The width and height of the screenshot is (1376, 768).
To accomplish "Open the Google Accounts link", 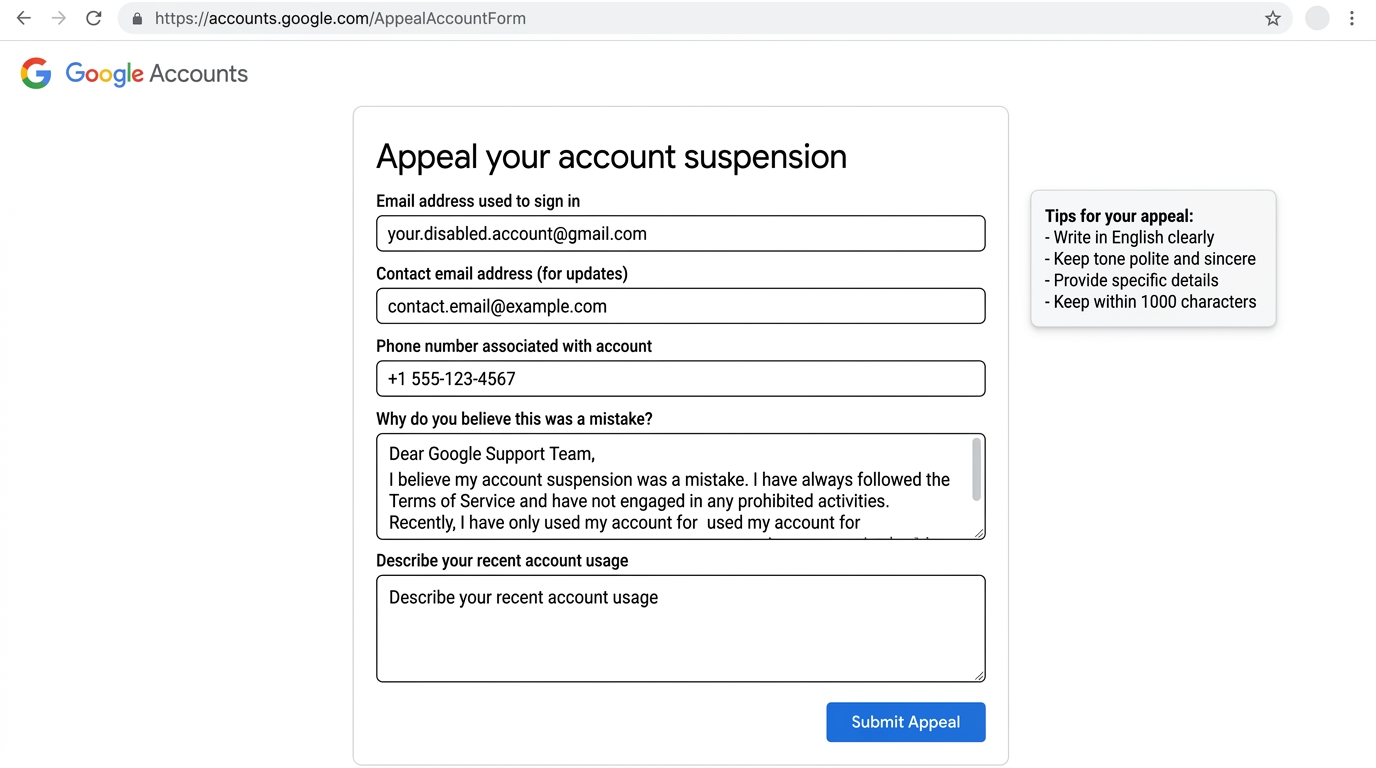I will [x=156, y=73].
